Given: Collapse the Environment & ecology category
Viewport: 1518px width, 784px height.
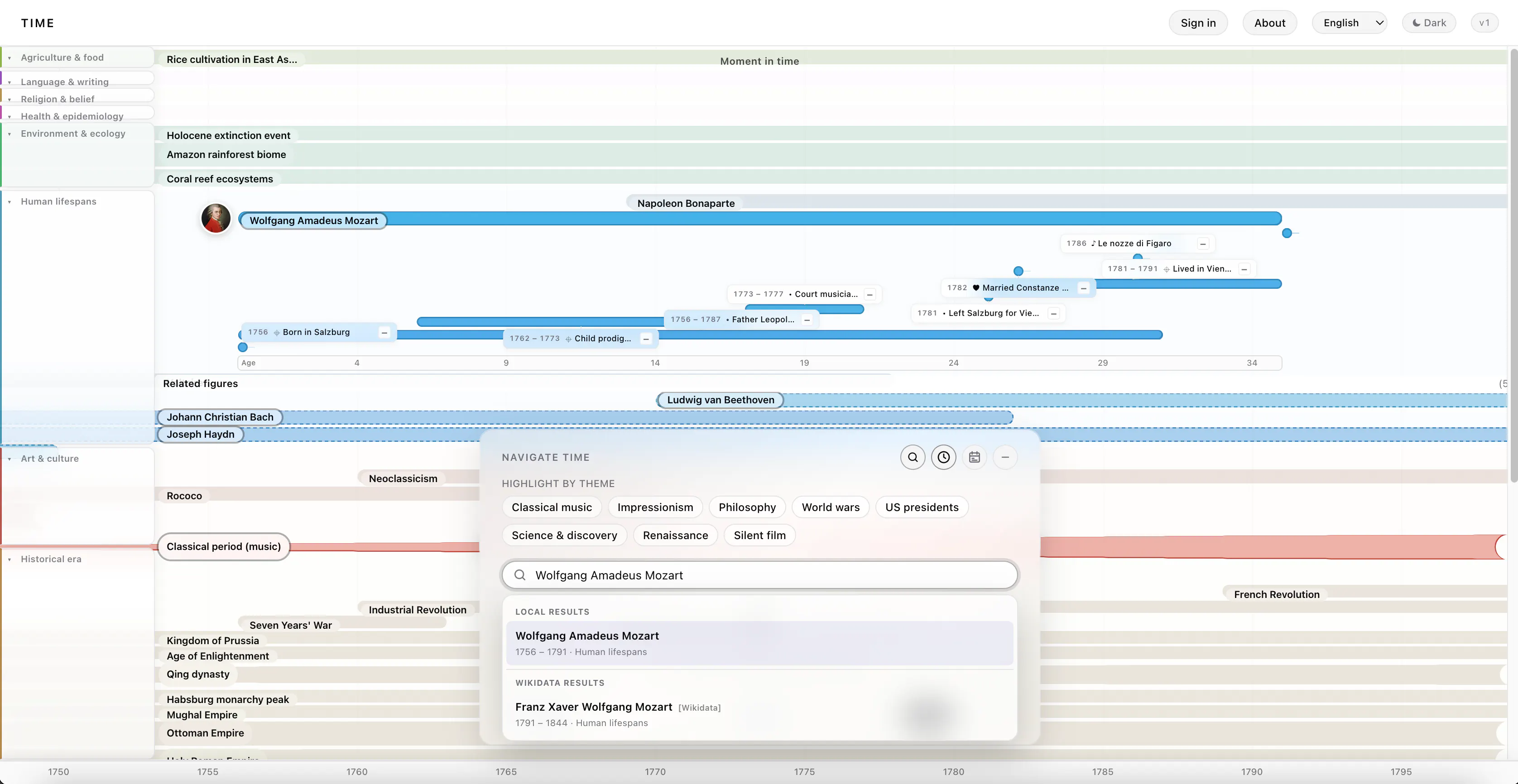Looking at the screenshot, I should coord(10,134).
